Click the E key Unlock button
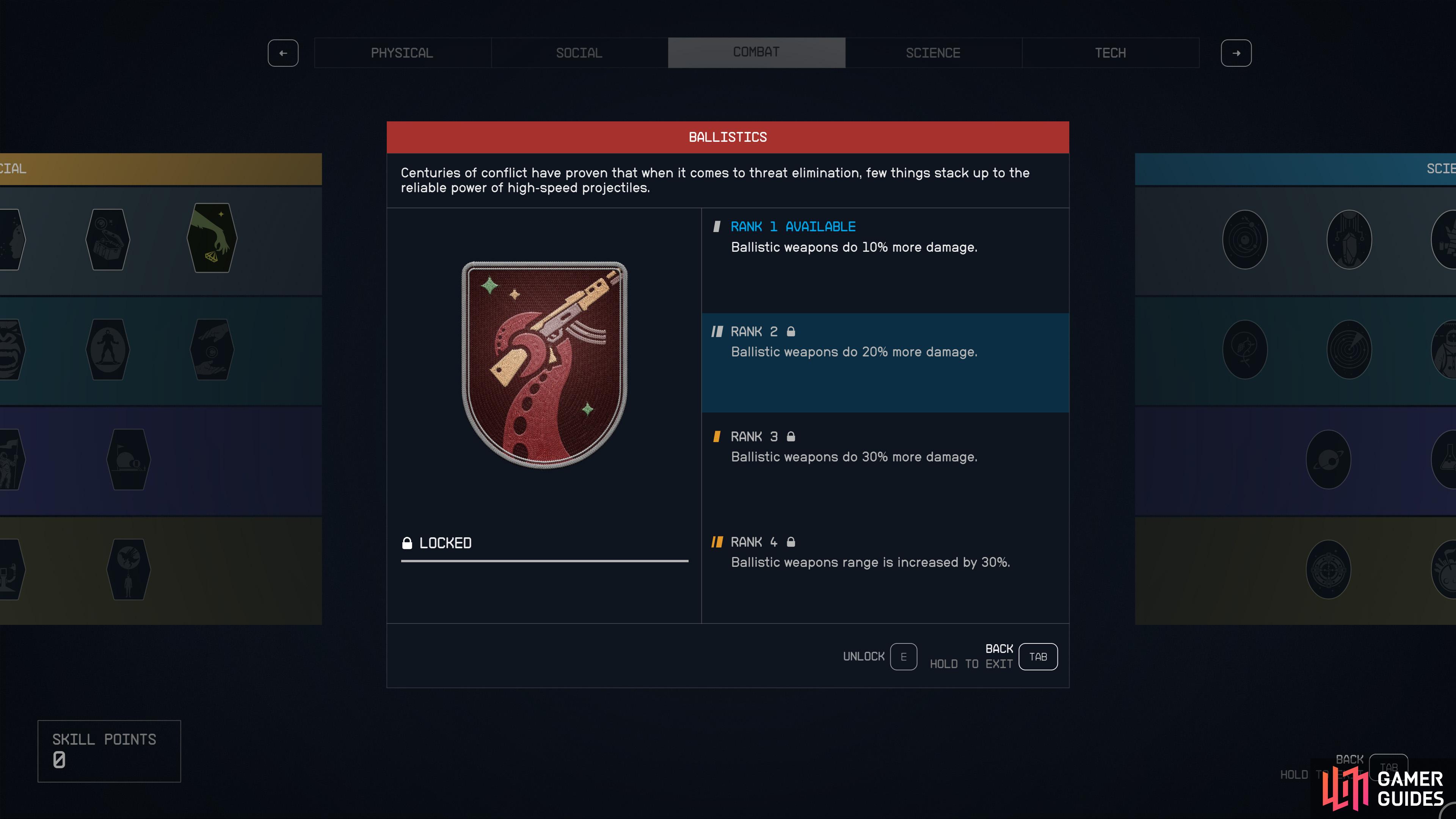The height and width of the screenshot is (819, 1456). 903,657
